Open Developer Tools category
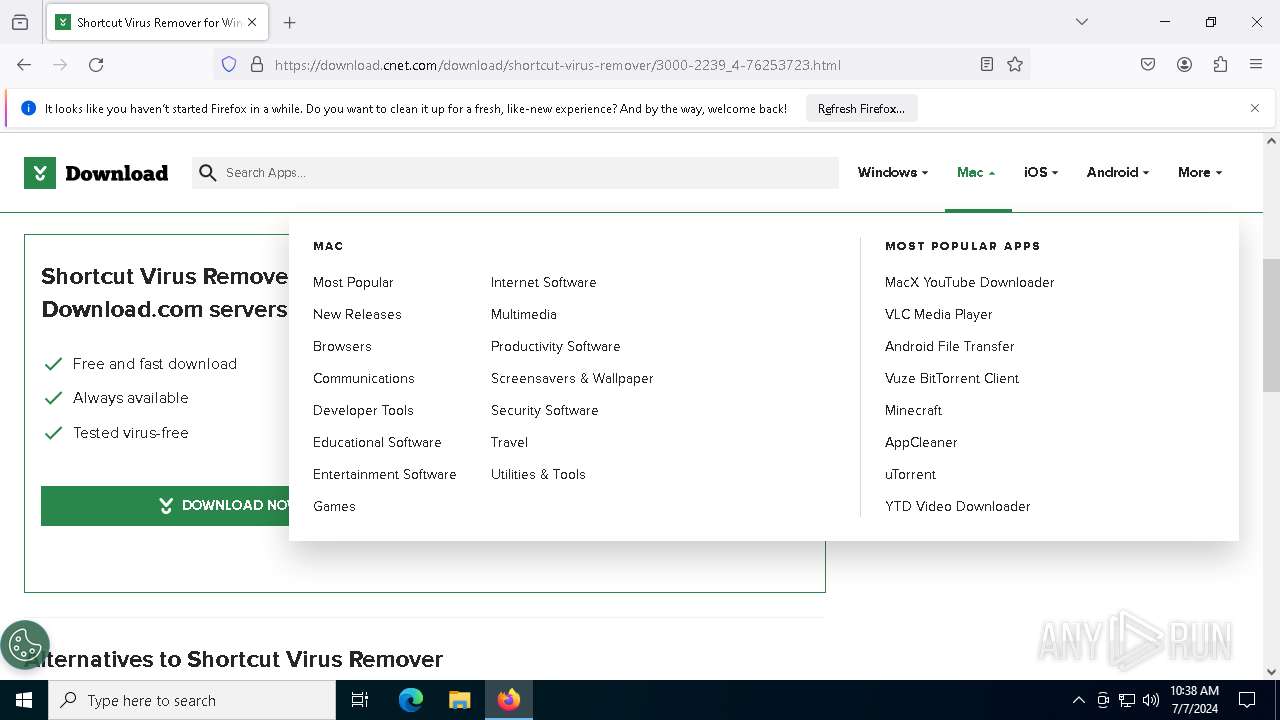Image resolution: width=1280 pixels, height=720 pixels. (363, 410)
